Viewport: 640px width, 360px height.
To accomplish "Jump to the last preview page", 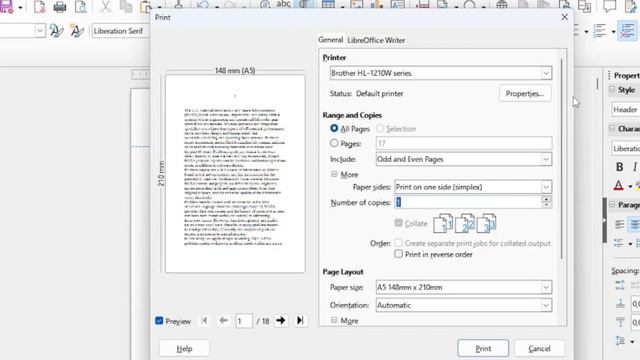I will click(x=300, y=321).
